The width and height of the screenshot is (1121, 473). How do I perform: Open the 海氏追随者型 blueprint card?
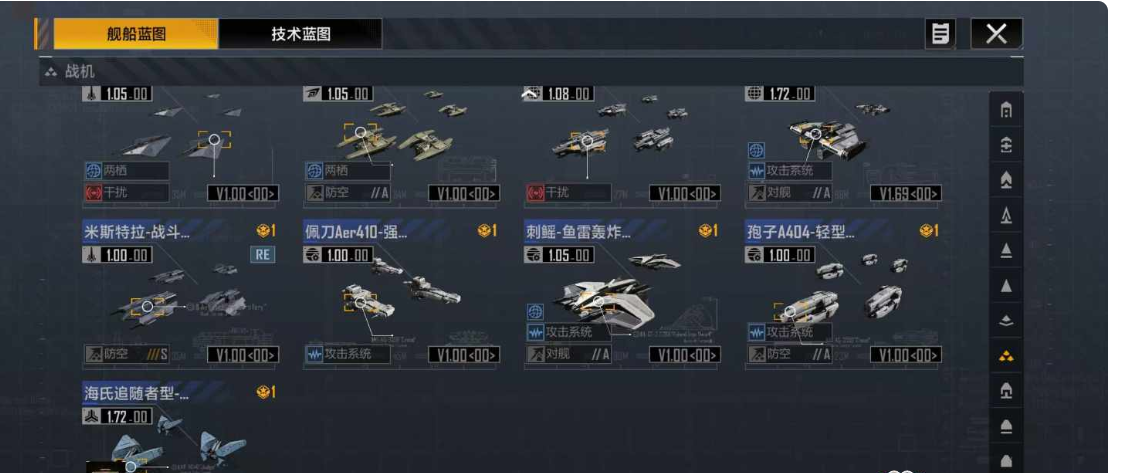pos(180,427)
